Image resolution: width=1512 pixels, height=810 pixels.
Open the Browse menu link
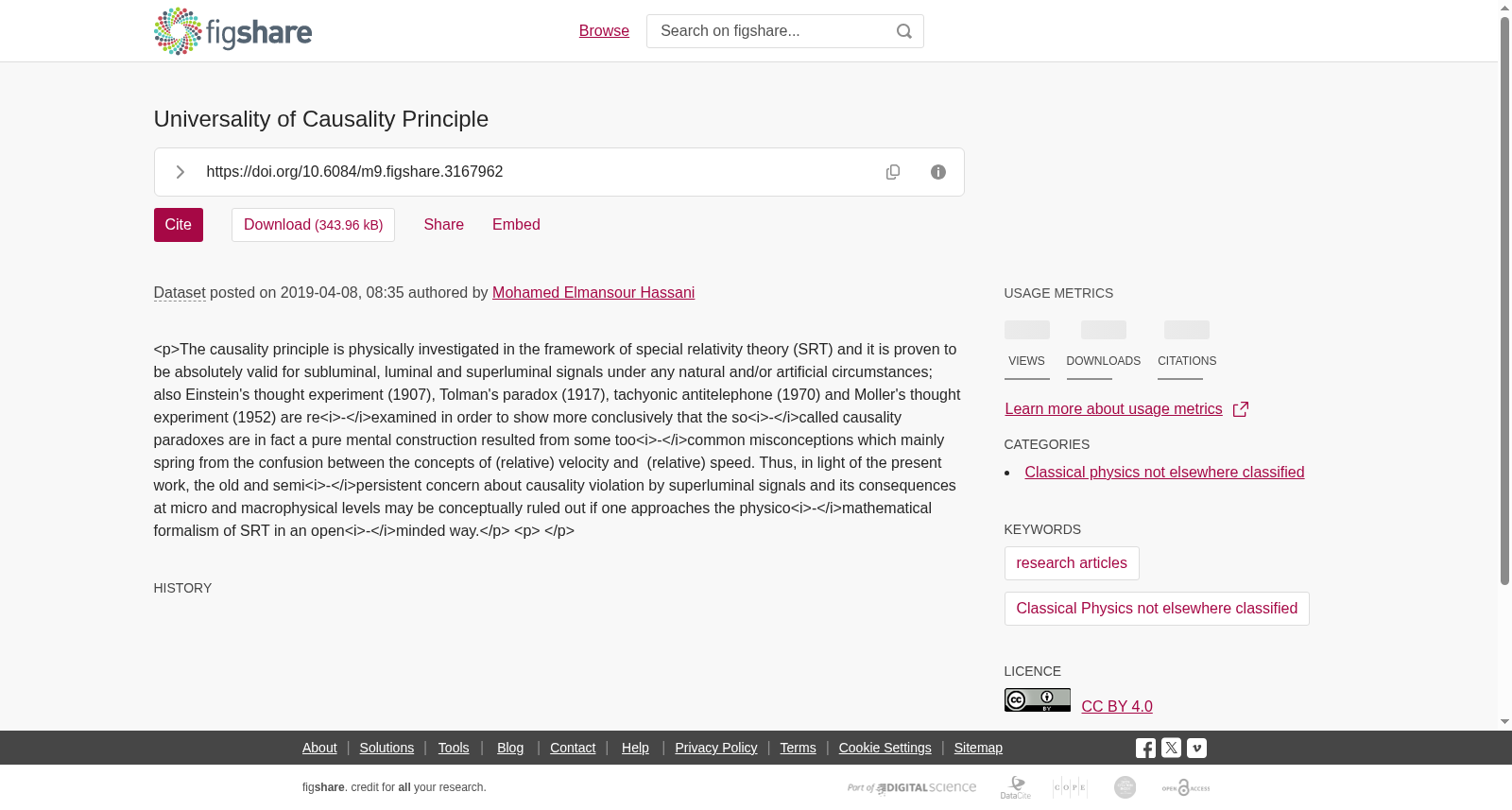pos(604,31)
